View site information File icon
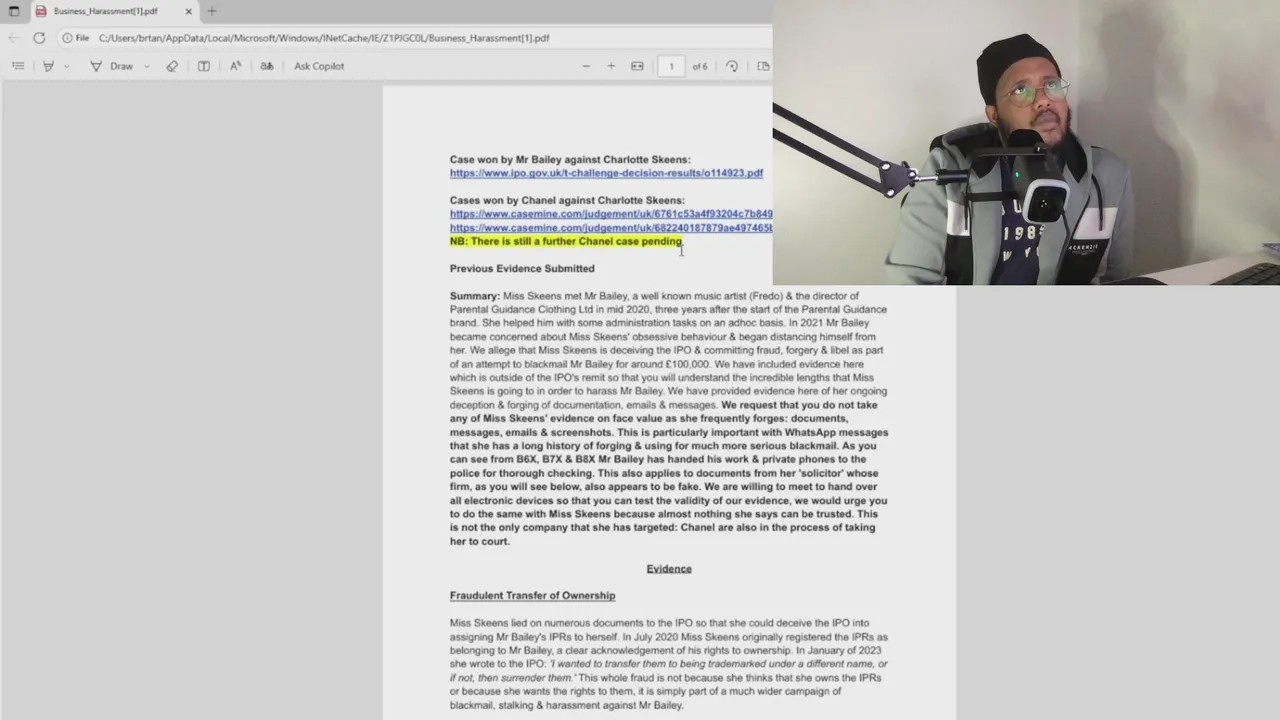Screen dimensions: 1280x720 click(x=76, y=38)
